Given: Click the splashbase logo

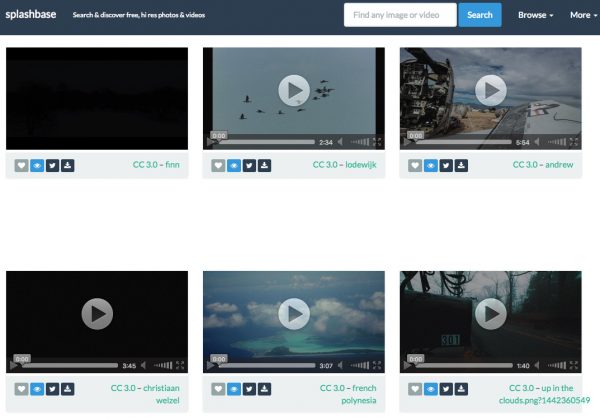Looking at the screenshot, I should pos(33,15).
